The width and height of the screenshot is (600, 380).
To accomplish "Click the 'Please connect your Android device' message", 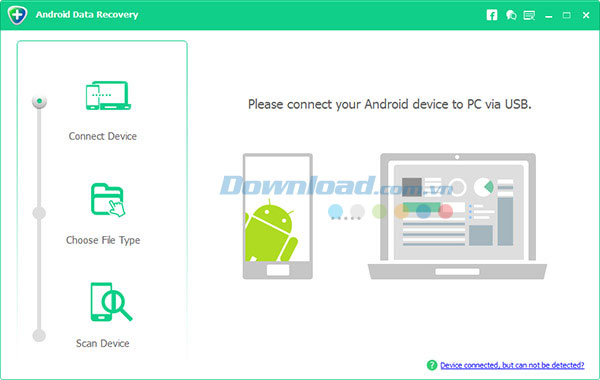I will (x=390, y=104).
